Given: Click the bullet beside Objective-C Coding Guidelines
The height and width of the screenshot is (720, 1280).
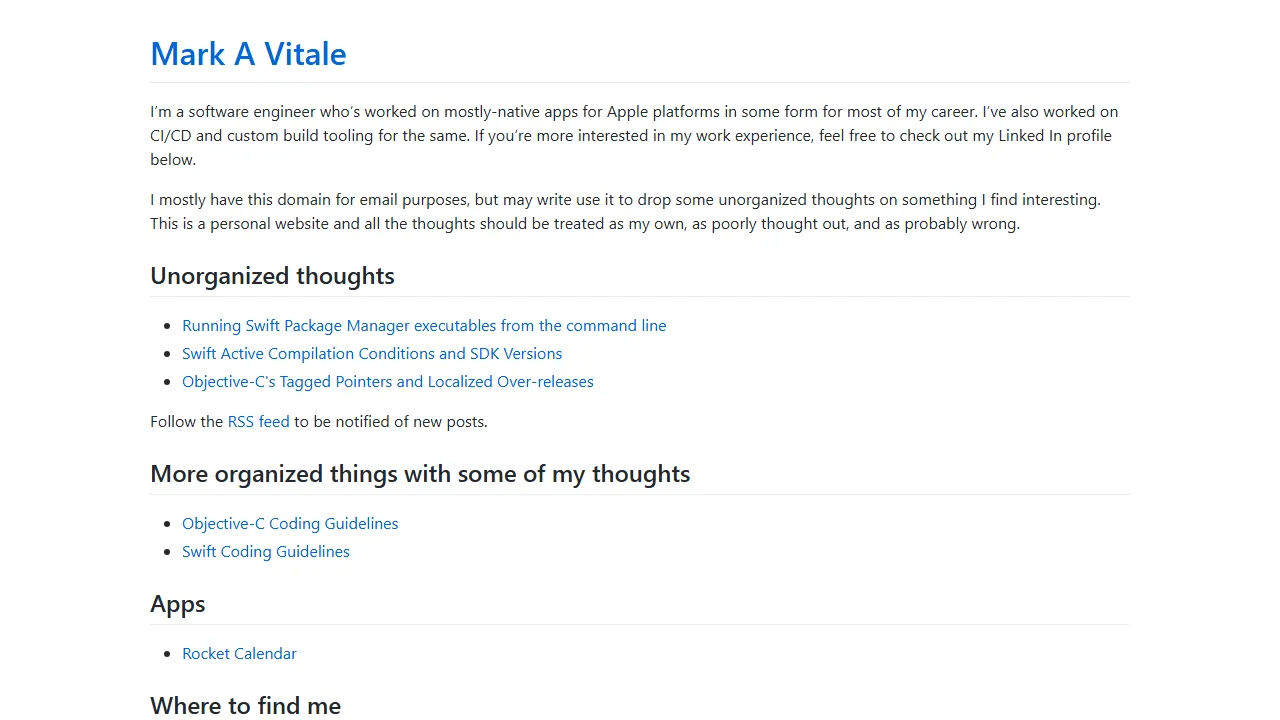Looking at the screenshot, I should click(168, 524).
